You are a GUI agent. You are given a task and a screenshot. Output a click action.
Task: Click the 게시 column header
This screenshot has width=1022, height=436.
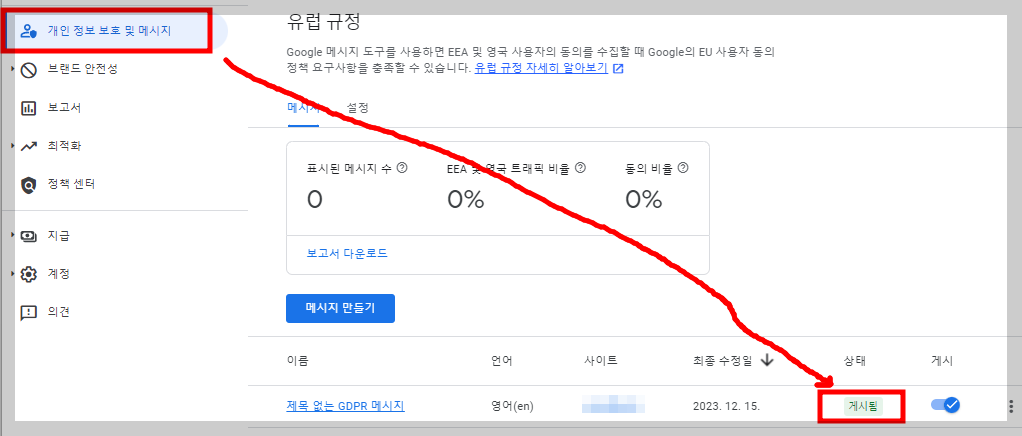942,360
